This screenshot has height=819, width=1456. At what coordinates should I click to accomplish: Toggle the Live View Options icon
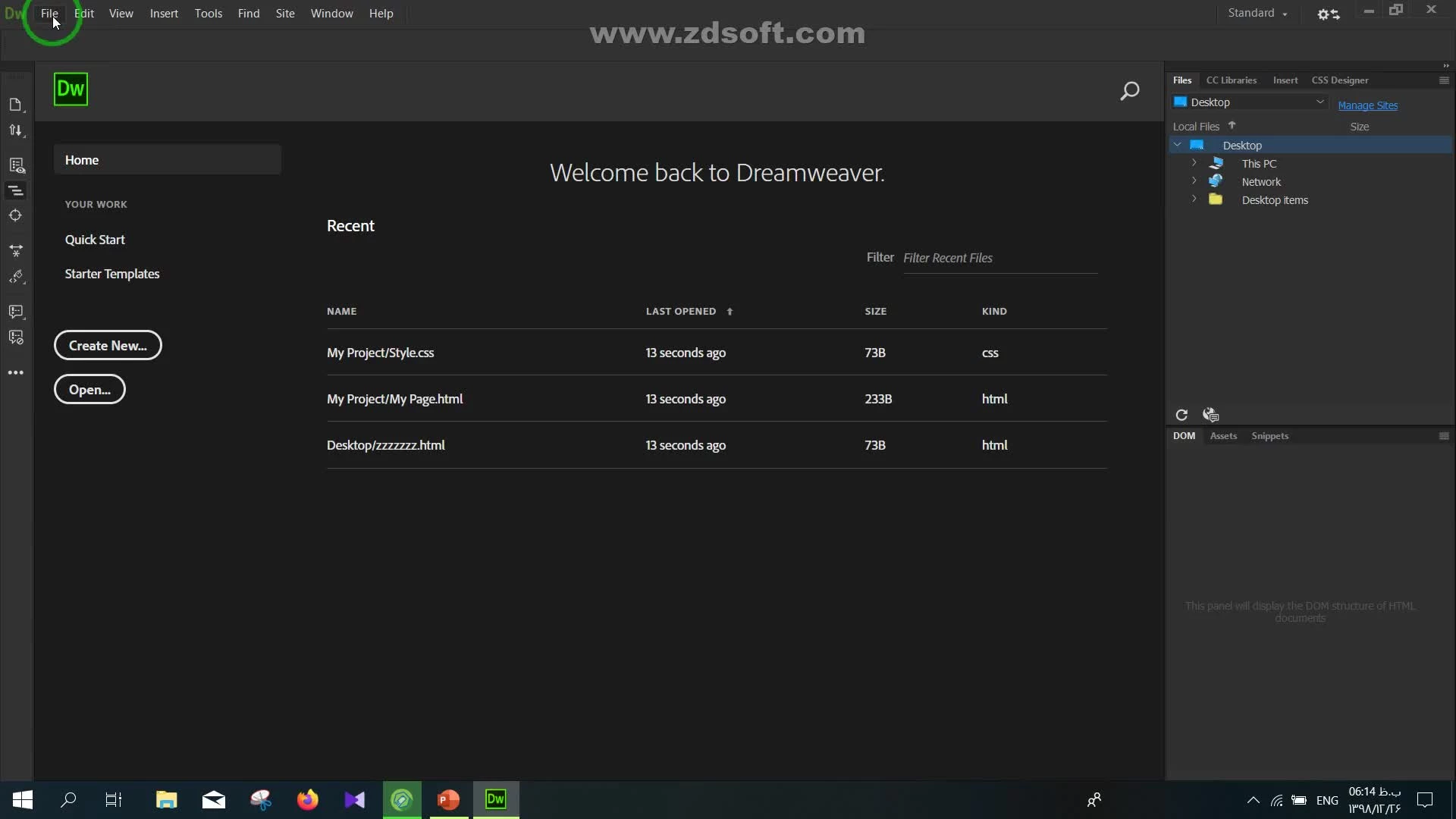pos(16,165)
